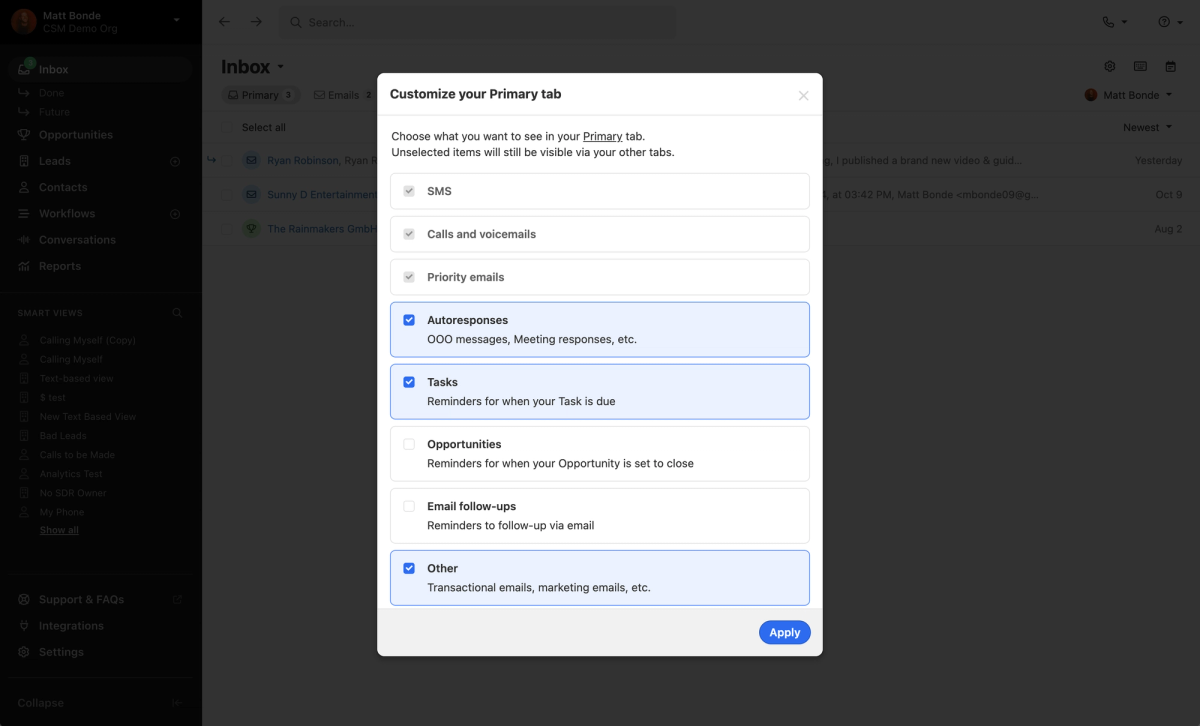Go forward with the right arrow icon
This screenshot has height=726, width=1200.
tap(256, 22)
